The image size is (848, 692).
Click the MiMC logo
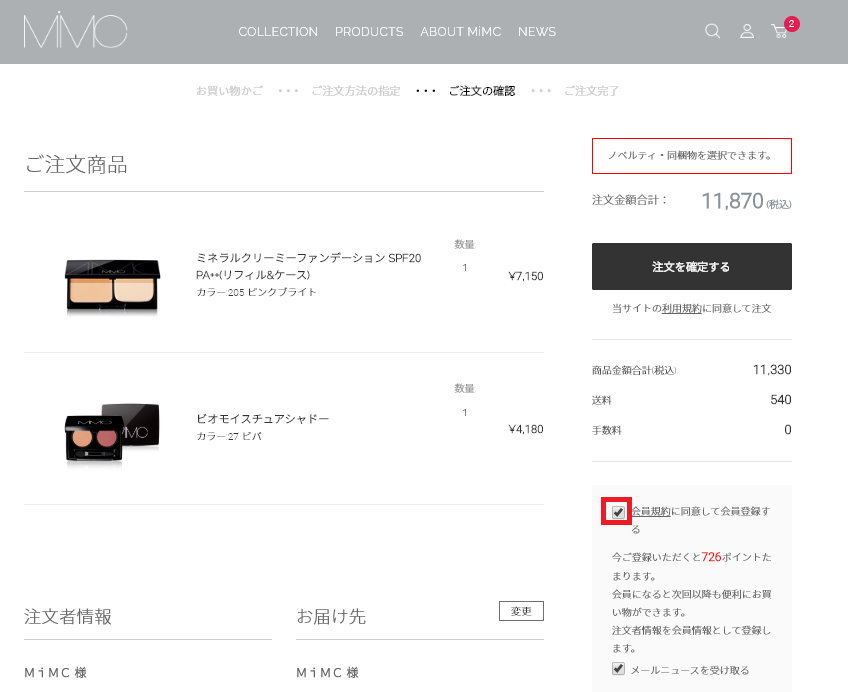click(76, 30)
